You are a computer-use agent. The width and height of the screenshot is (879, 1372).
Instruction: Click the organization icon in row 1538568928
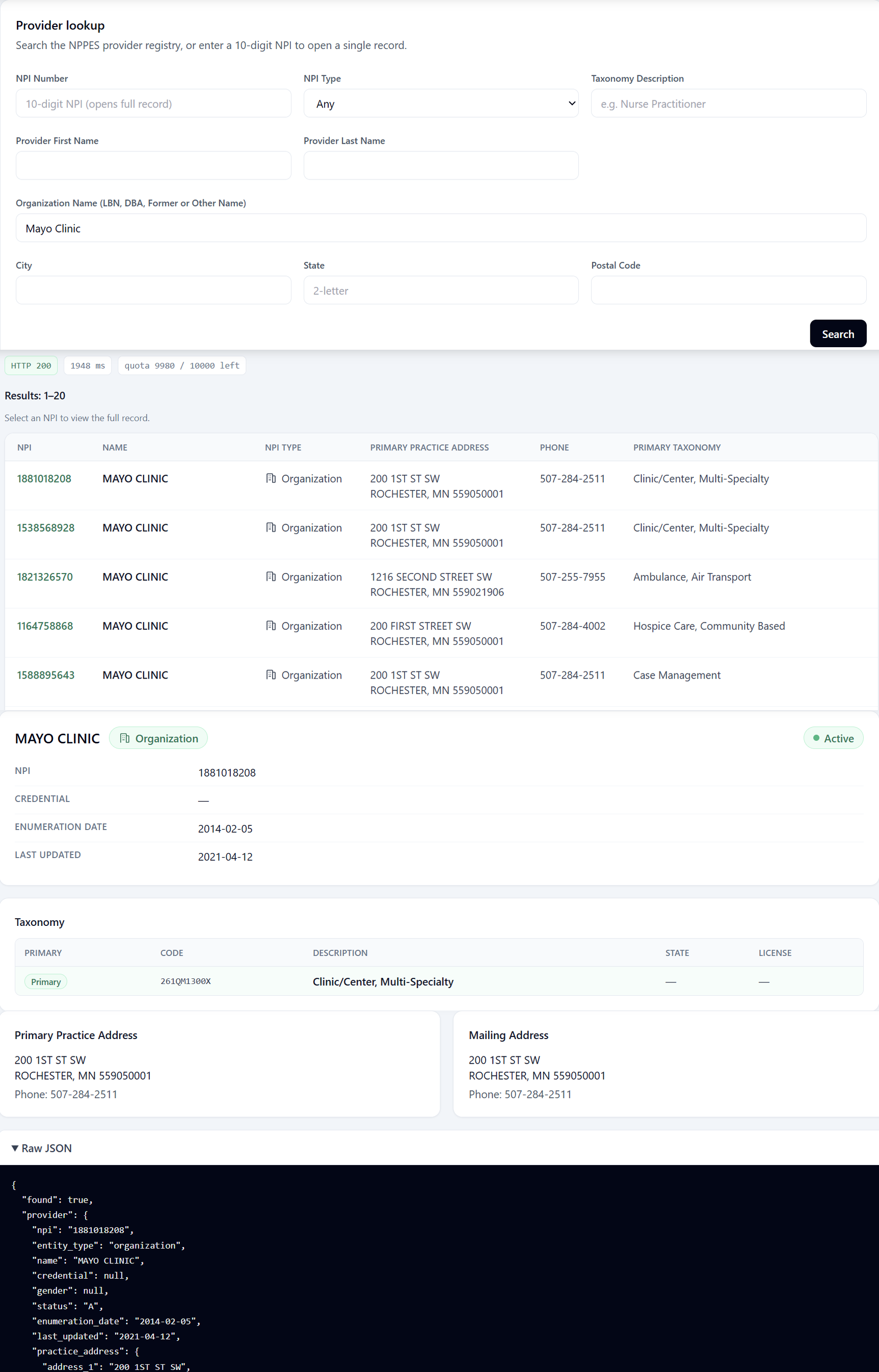click(x=271, y=528)
